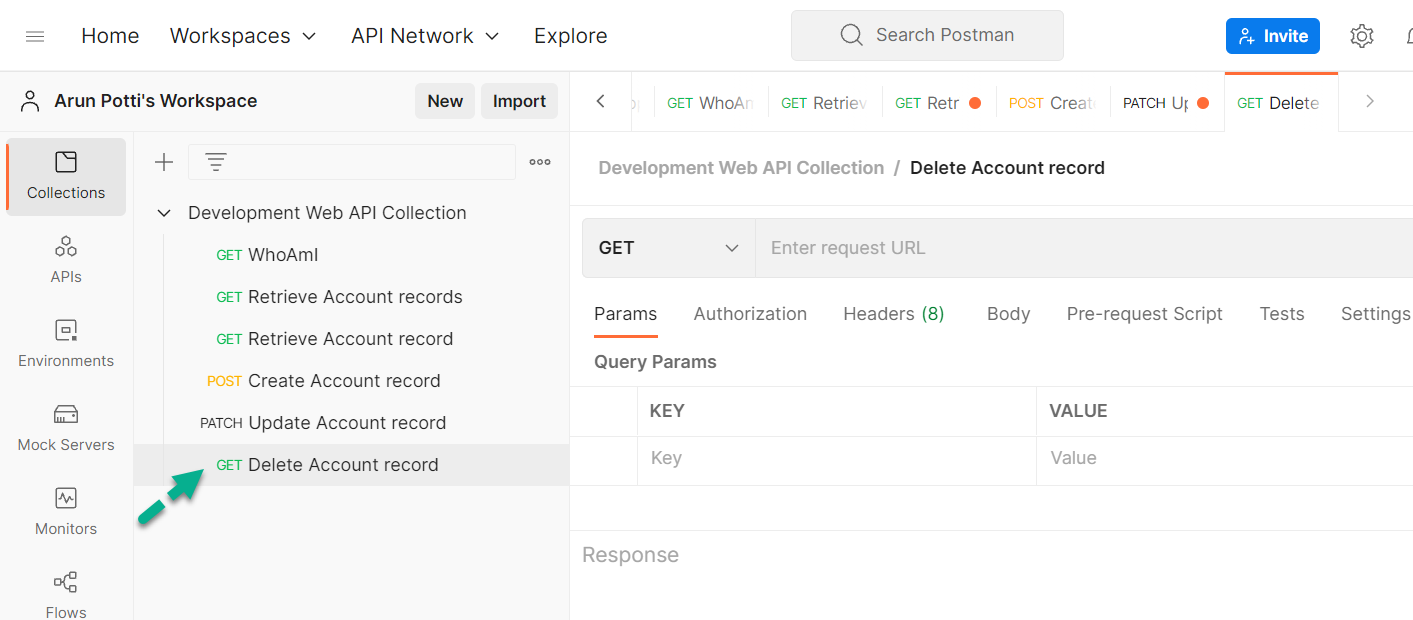The height and width of the screenshot is (620, 1413).
Task: Open the Collections sidebar panel
Action: pyautogui.click(x=66, y=176)
